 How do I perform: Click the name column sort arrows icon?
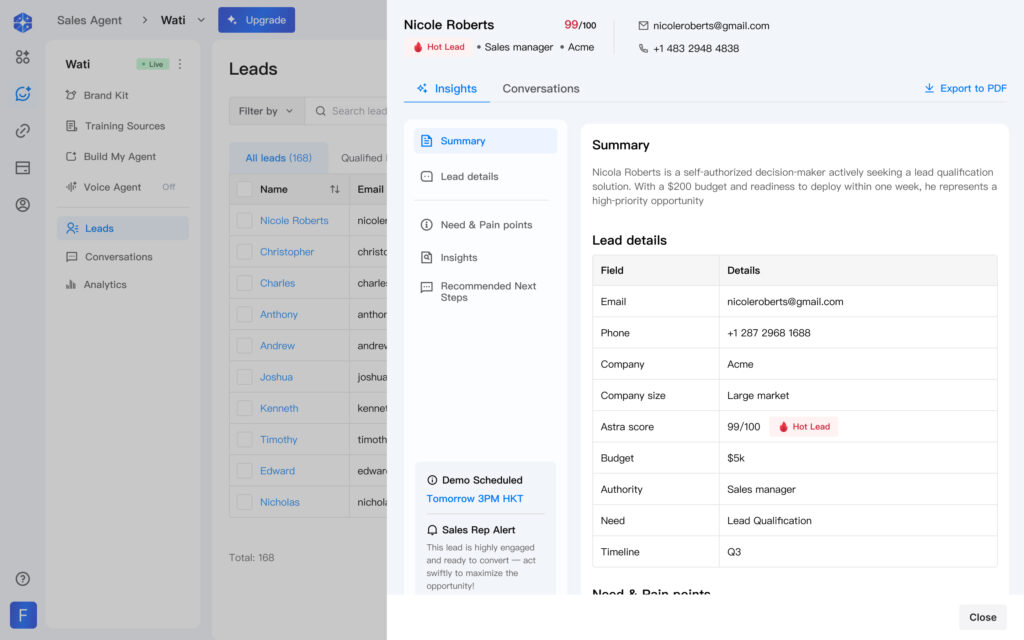[334, 189]
